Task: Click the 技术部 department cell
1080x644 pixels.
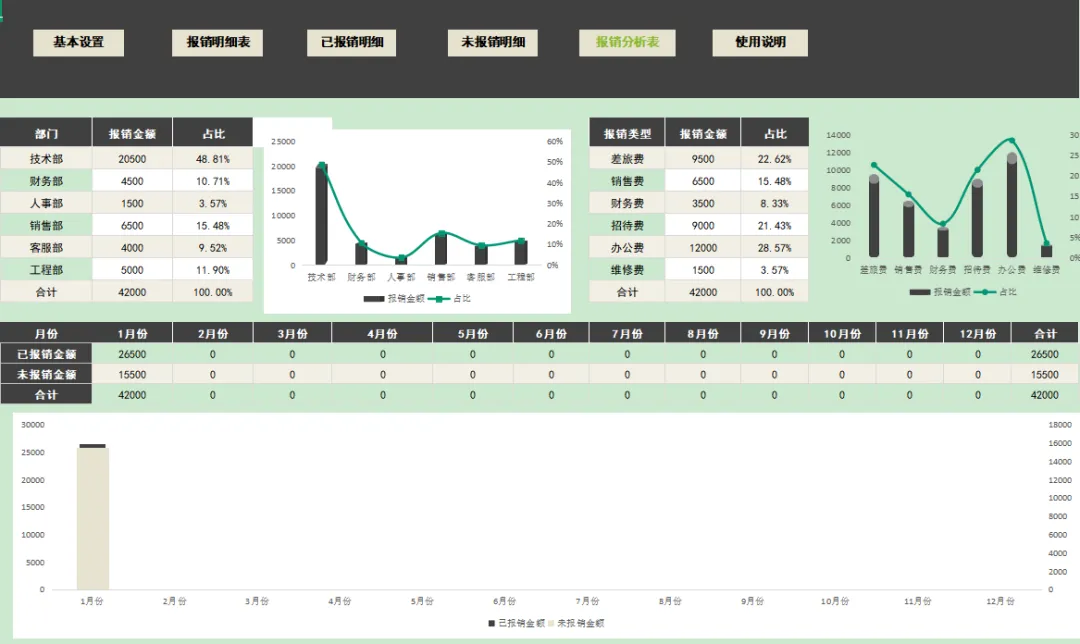Action: [46, 158]
